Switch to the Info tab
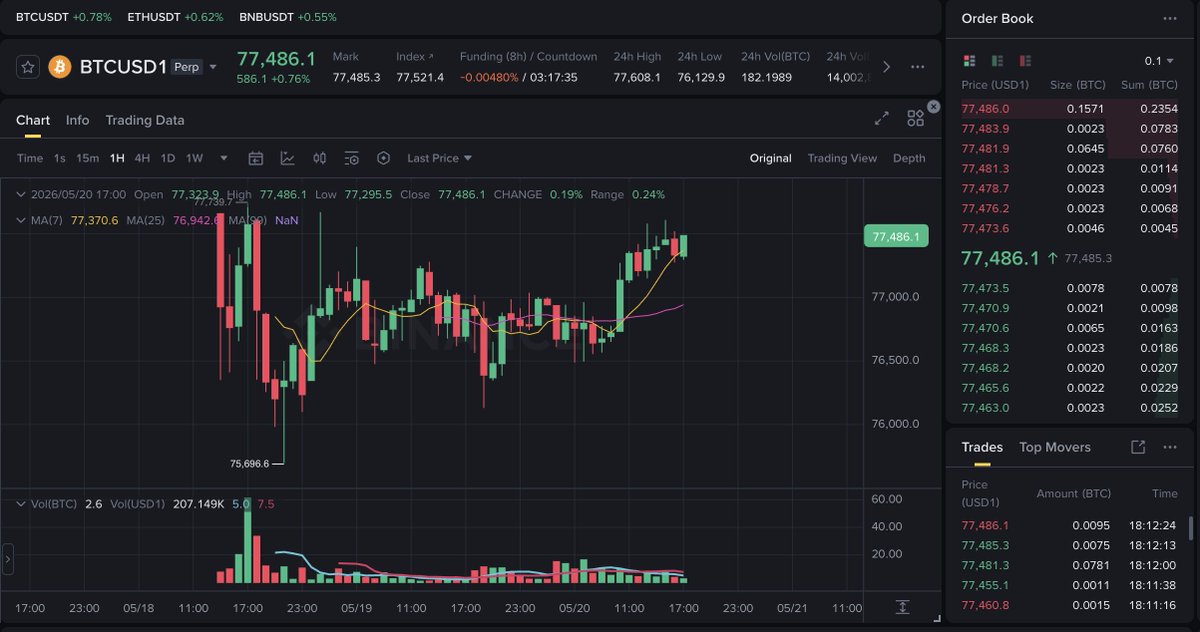 77,120
